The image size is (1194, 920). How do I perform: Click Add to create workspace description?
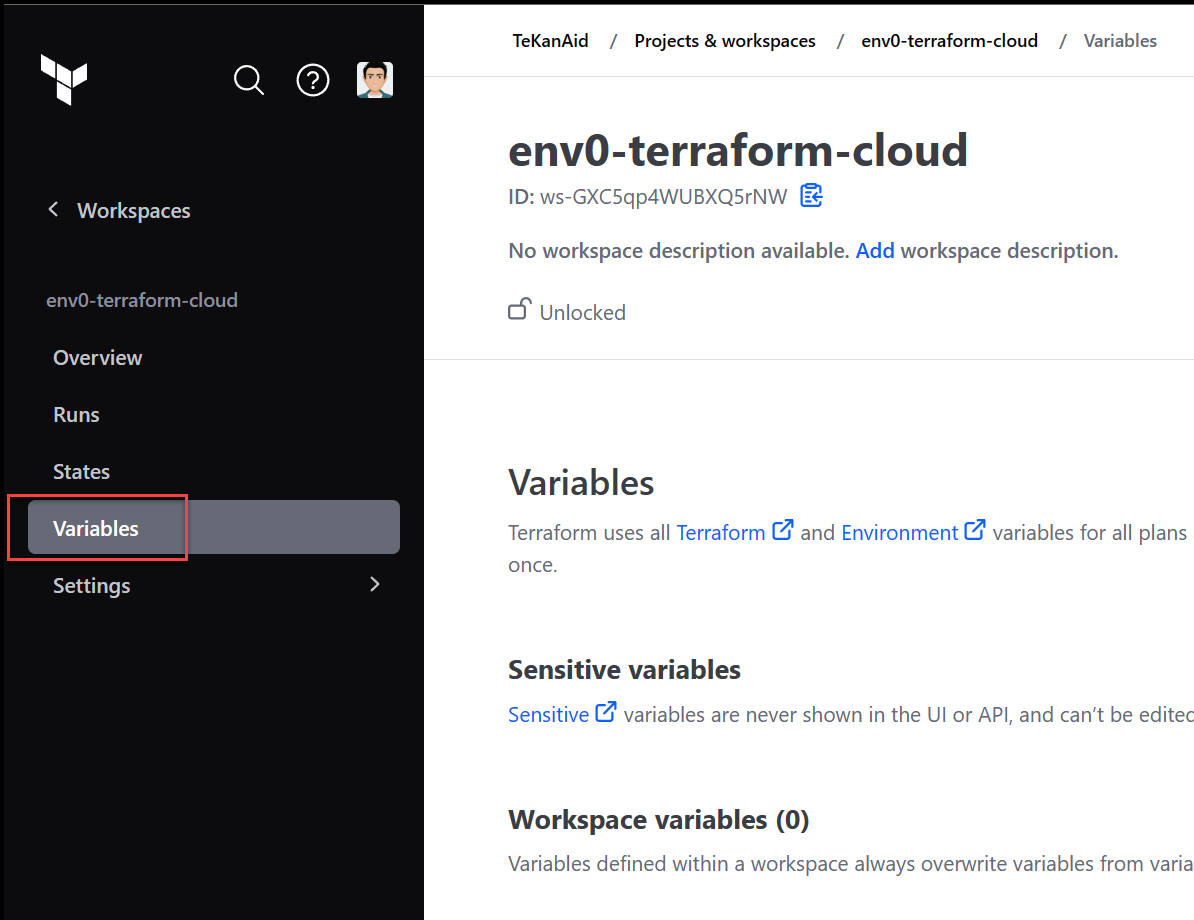(x=875, y=250)
